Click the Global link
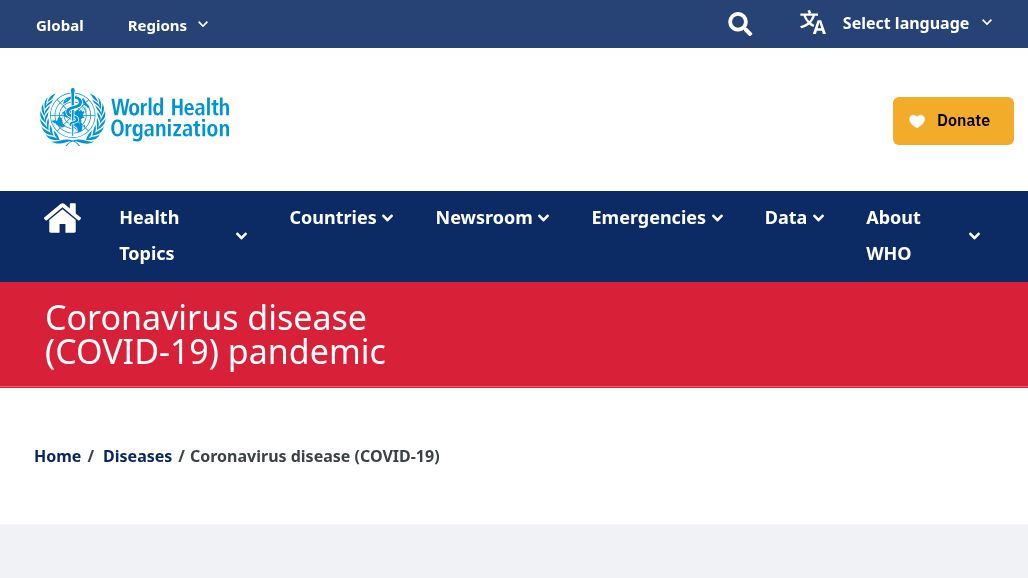The width and height of the screenshot is (1028, 578). [x=60, y=26]
